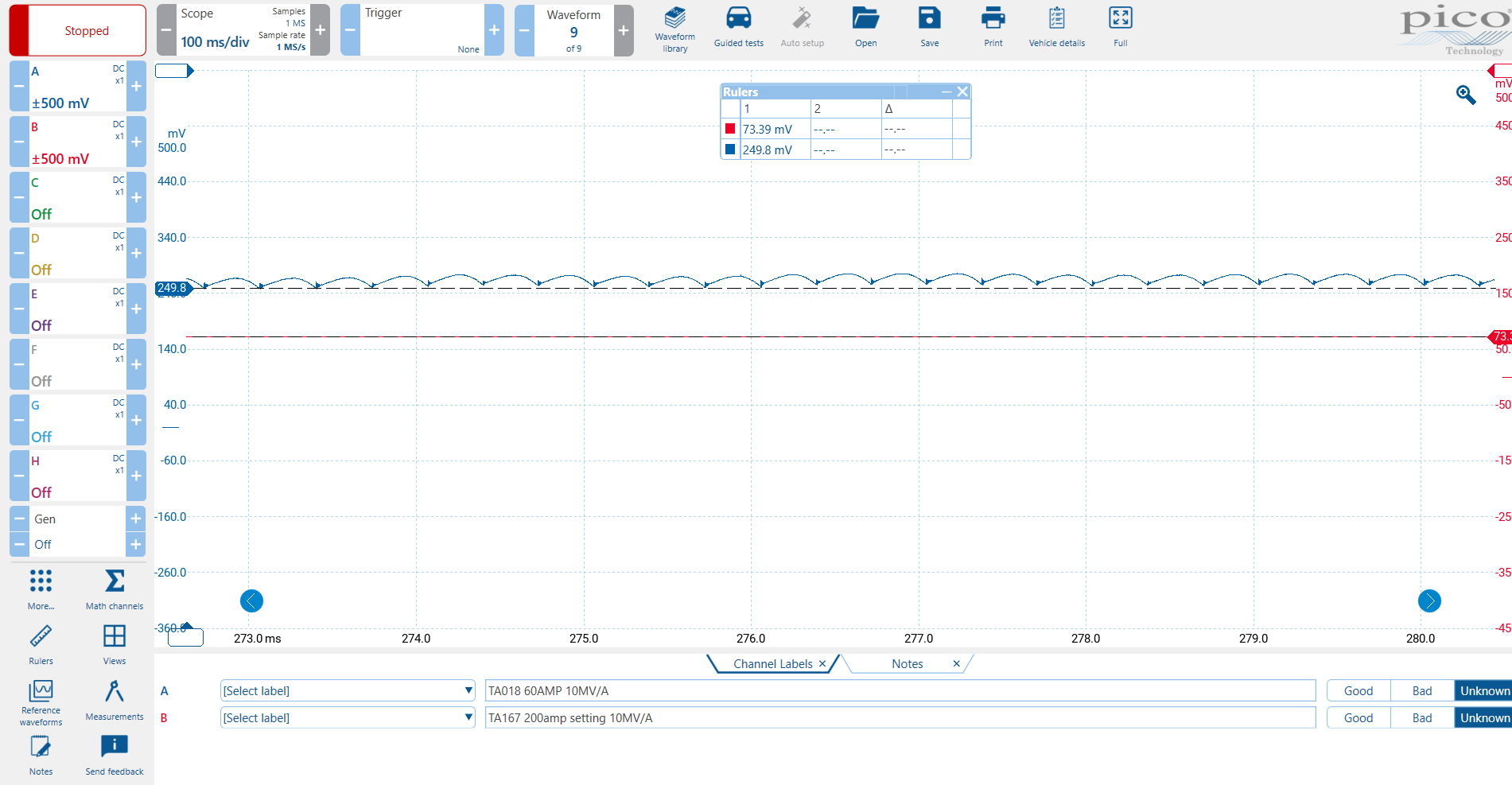Viewport: 1512px width, 785px height.
Task: Click the zoom magnifier icon on graph
Action: click(x=1465, y=95)
